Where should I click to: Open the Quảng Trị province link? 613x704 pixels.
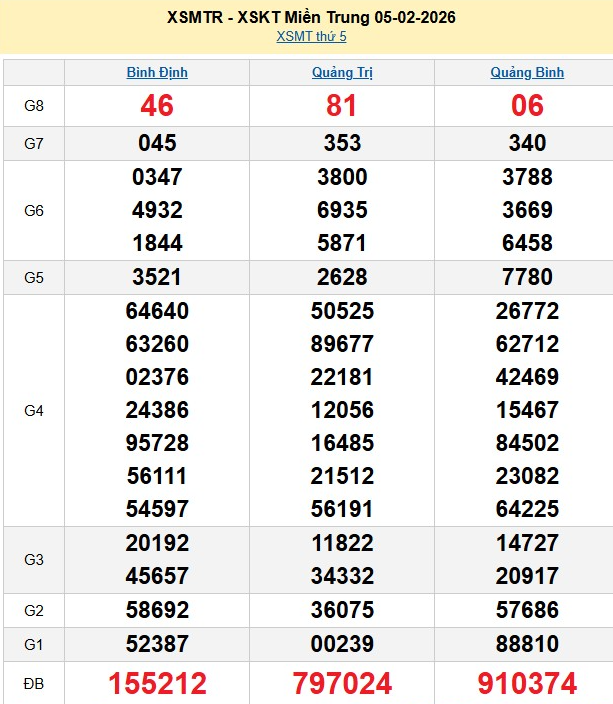pos(342,72)
